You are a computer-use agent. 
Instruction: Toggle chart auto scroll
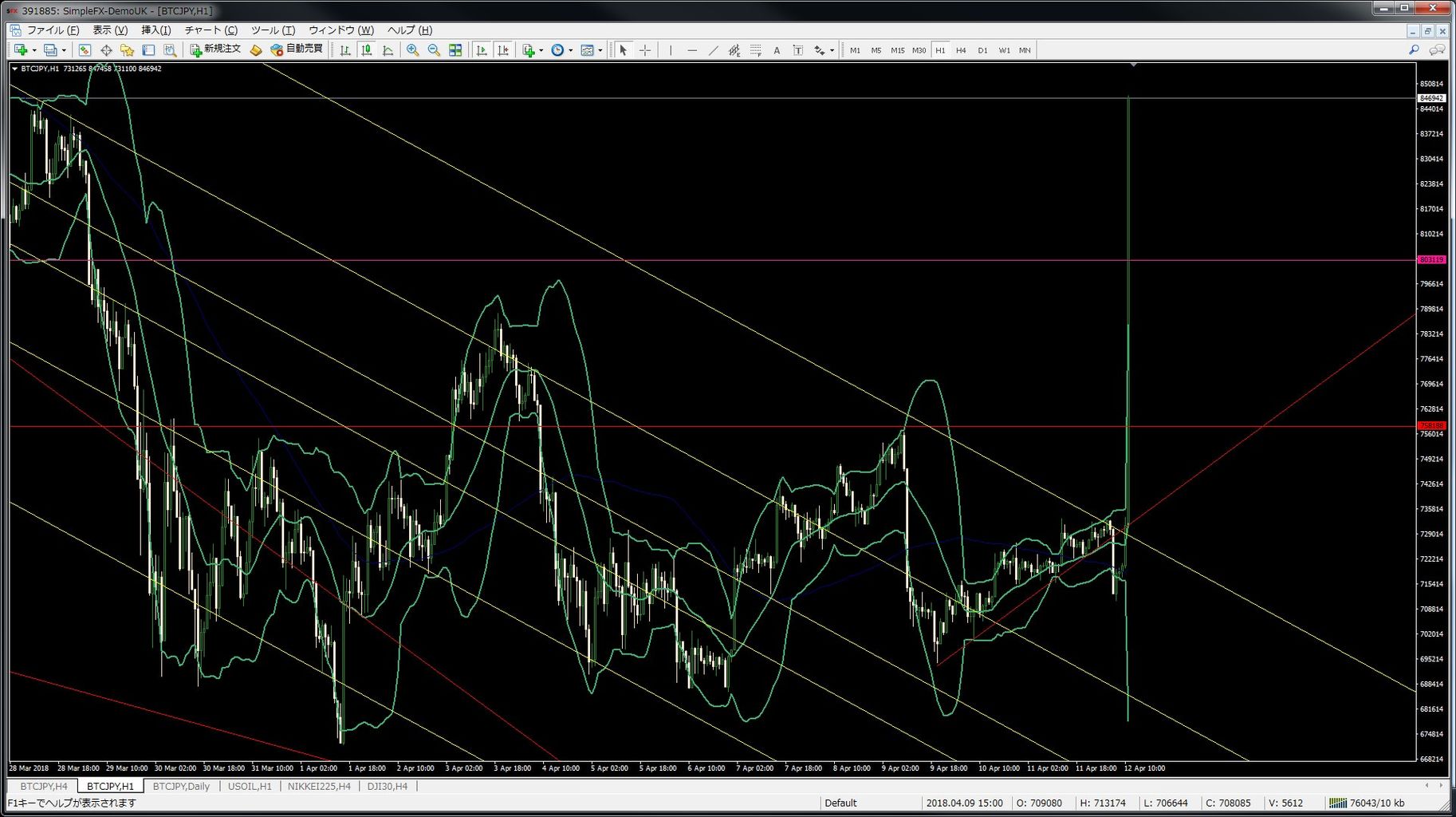pyautogui.click(x=482, y=50)
